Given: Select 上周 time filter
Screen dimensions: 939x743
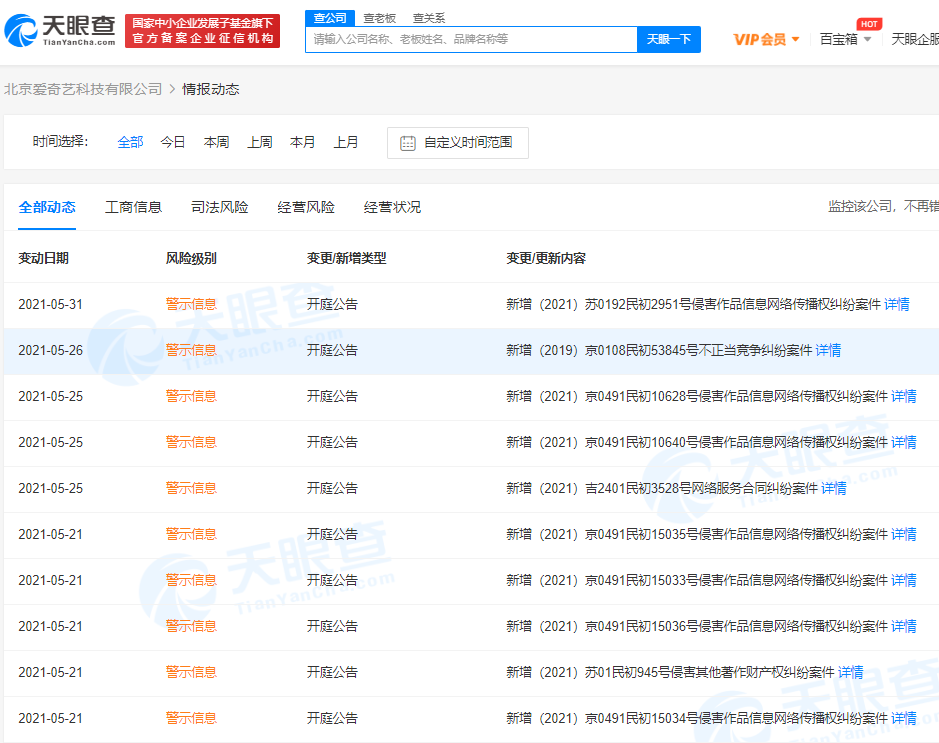Looking at the screenshot, I should [x=260, y=142].
